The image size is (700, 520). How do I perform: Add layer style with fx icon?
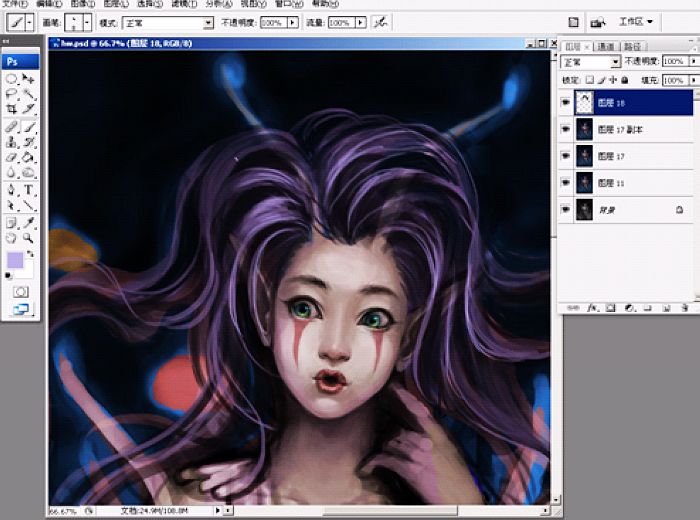point(592,308)
